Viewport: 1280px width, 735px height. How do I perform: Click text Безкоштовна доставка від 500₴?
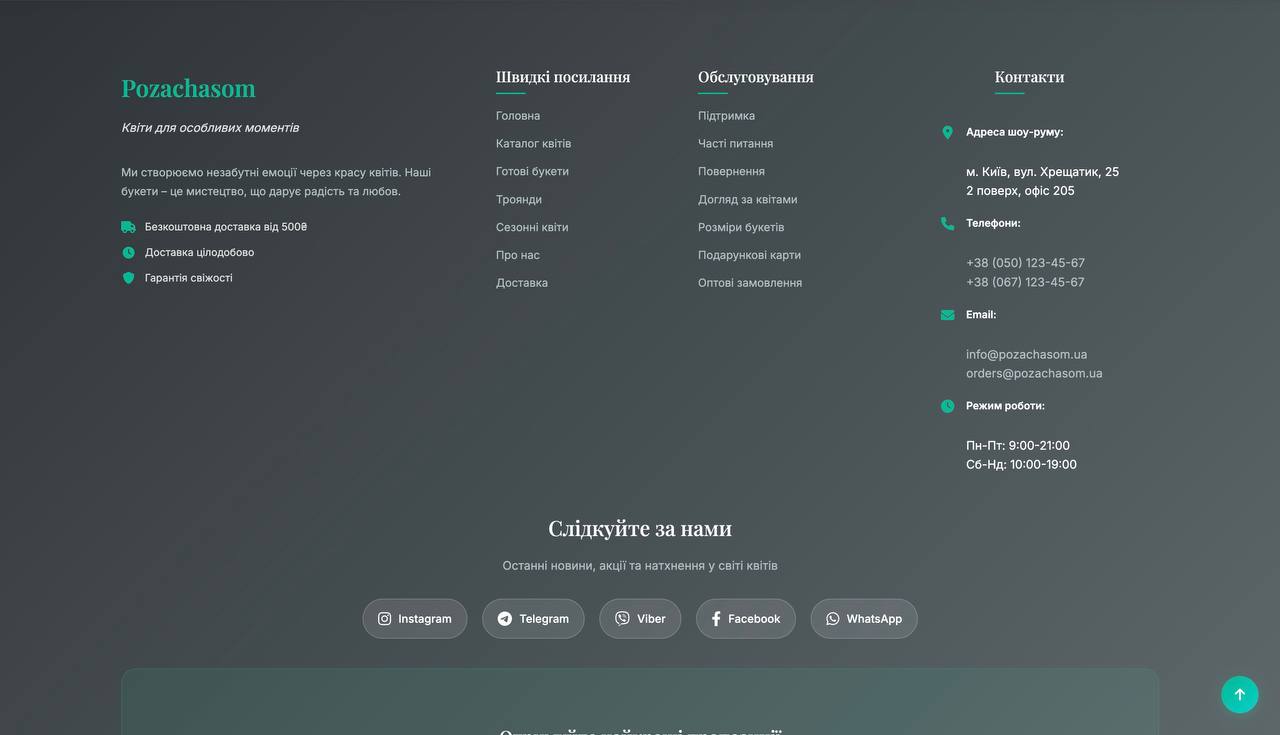pos(226,227)
